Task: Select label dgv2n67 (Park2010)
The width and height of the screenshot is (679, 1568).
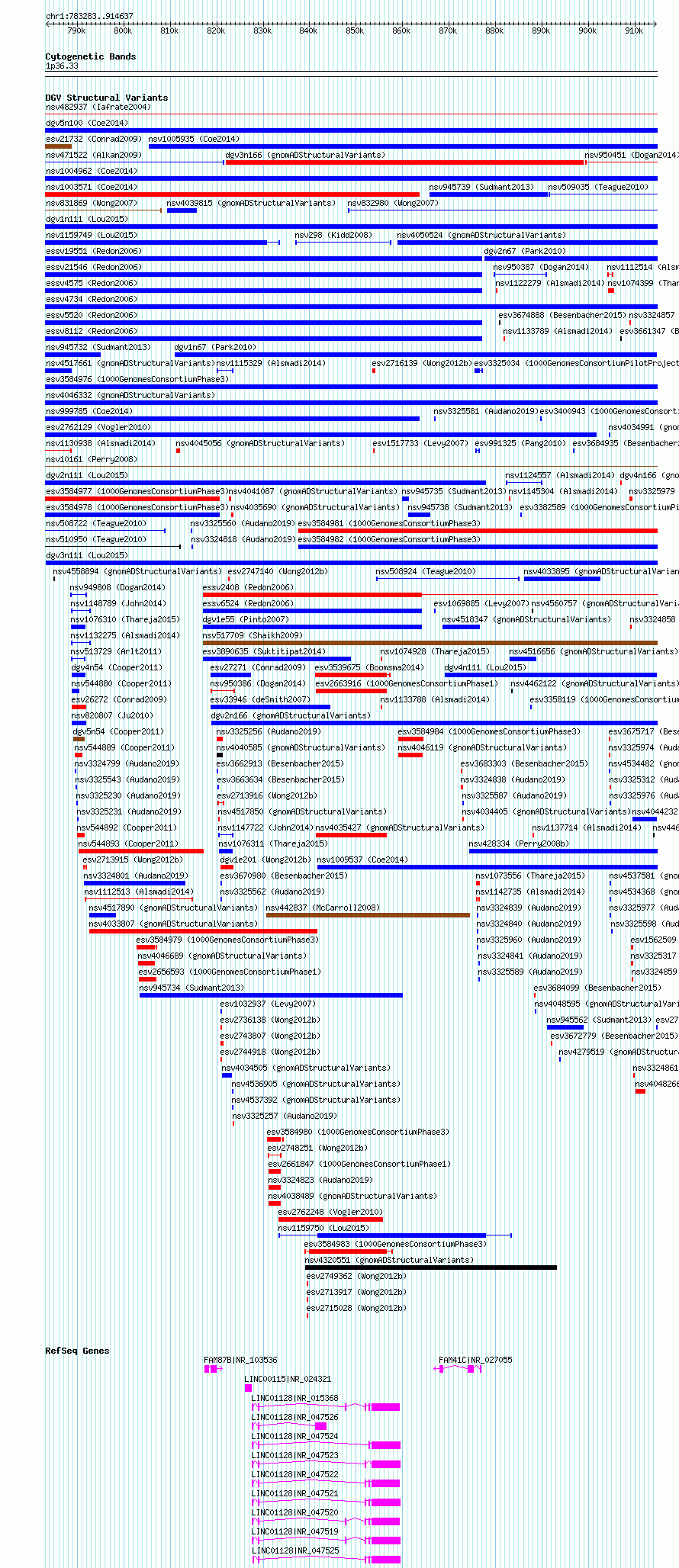Action: 525,251
